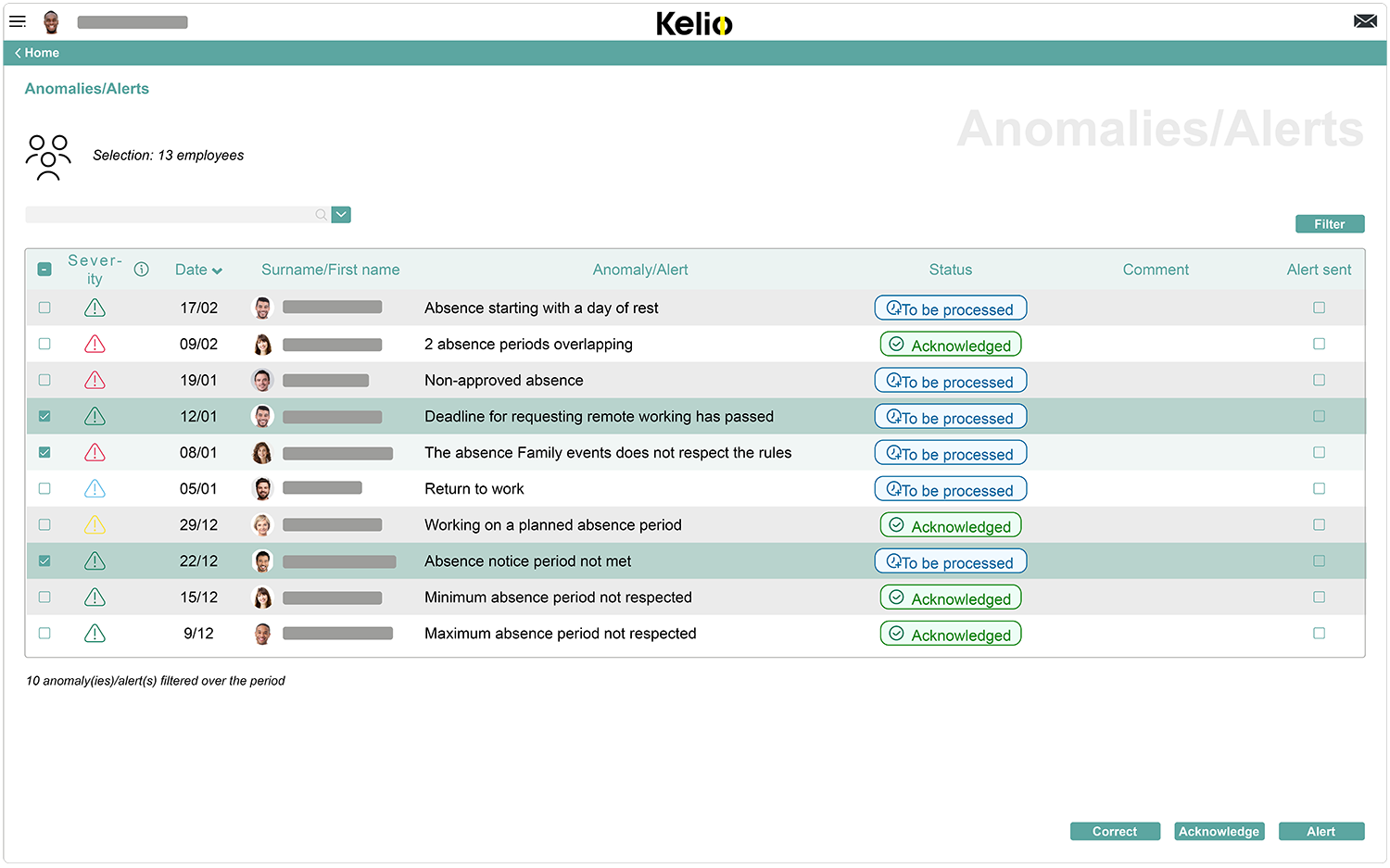Click the user avatar in the top bar

pyautogui.click(x=52, y=21)
